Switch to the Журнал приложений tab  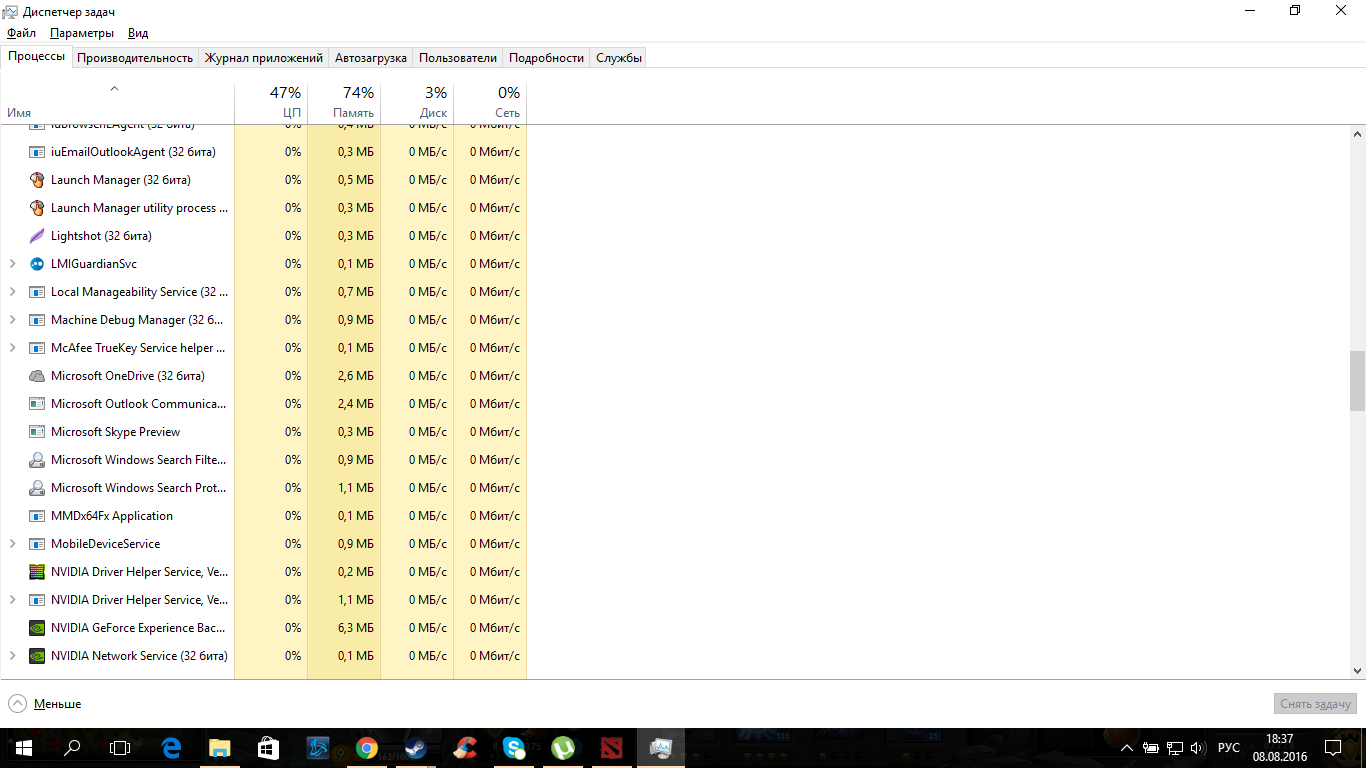point(264,58)
